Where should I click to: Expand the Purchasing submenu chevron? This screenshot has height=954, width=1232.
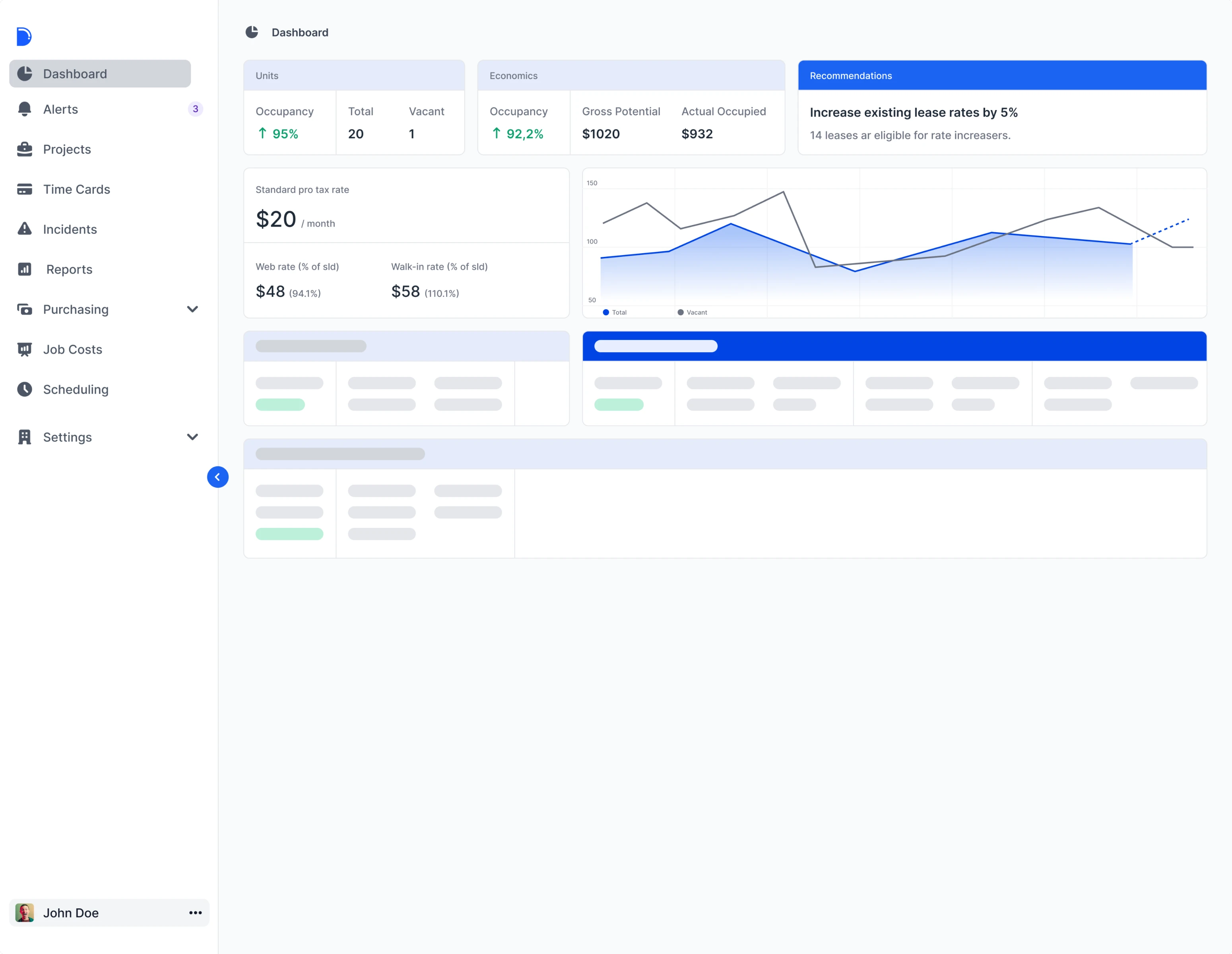[x=192, y=309]
